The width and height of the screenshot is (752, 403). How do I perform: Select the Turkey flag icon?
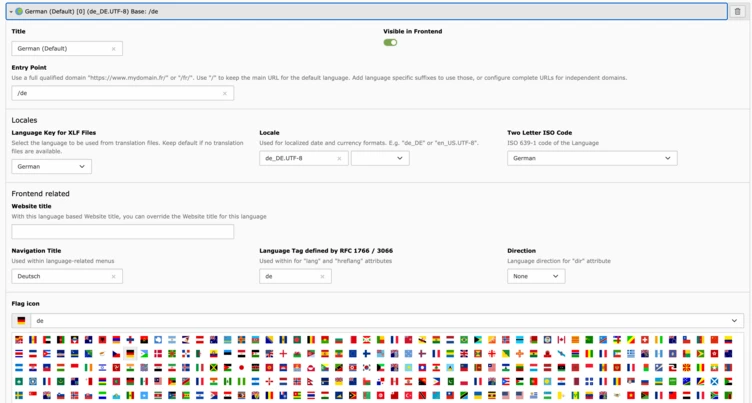point(408,395)
